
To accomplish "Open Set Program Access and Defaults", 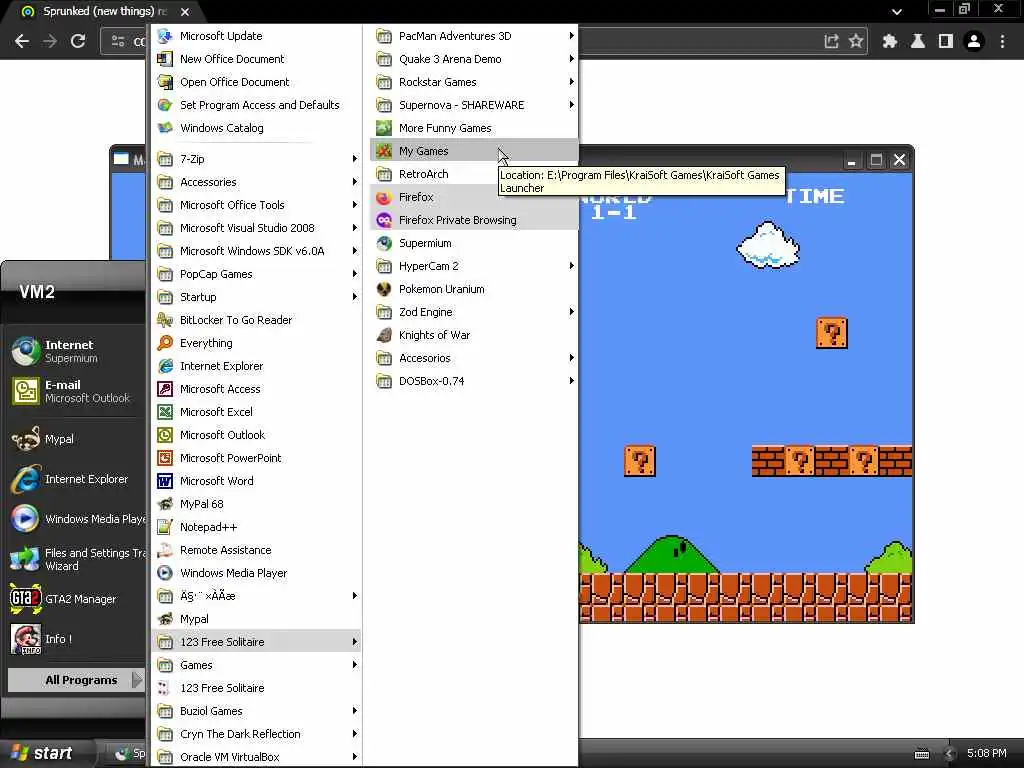I will click(257, 105).
